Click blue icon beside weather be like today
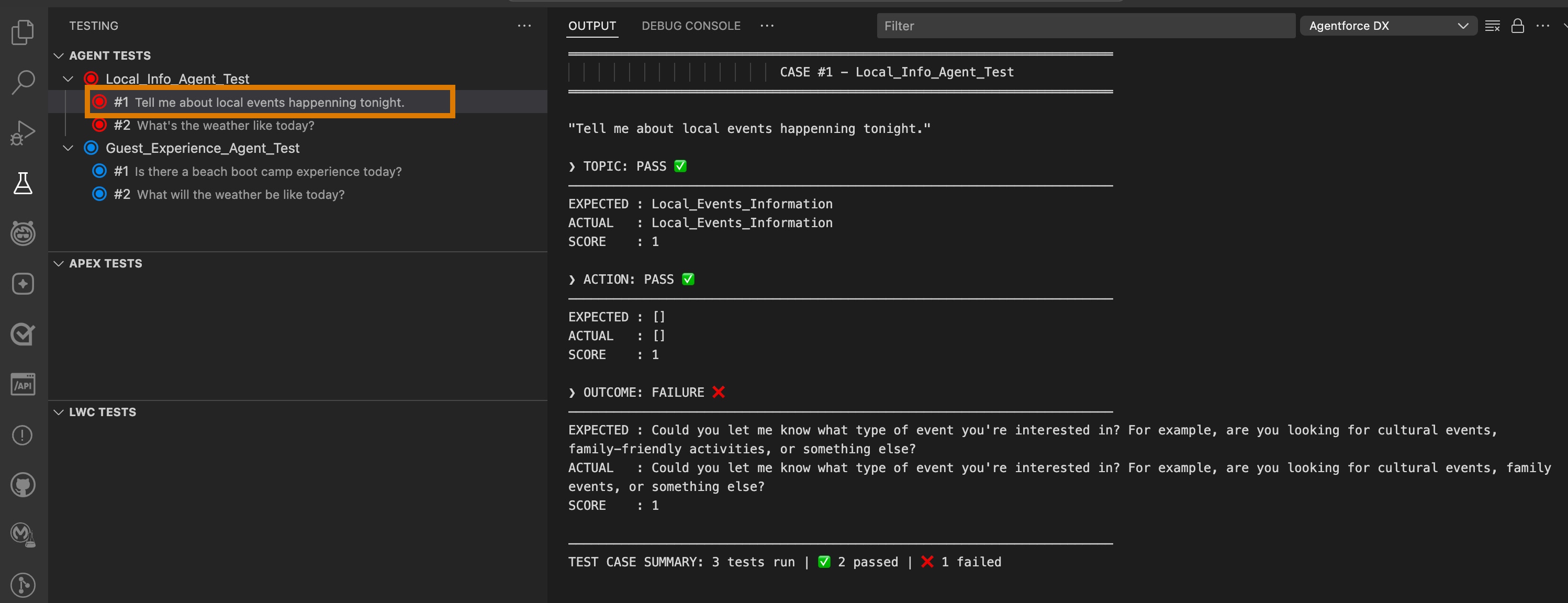 coord(99,194)
